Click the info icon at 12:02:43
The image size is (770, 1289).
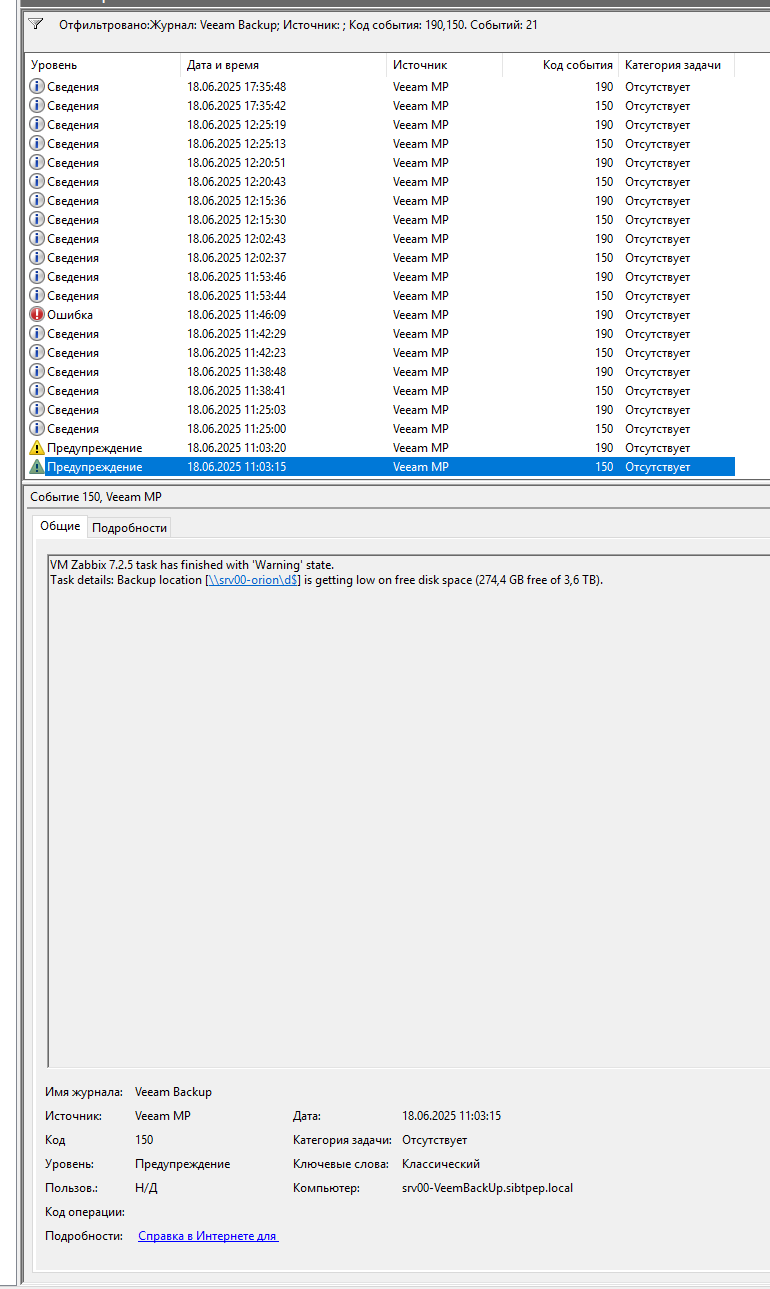[x=37, y=239]
